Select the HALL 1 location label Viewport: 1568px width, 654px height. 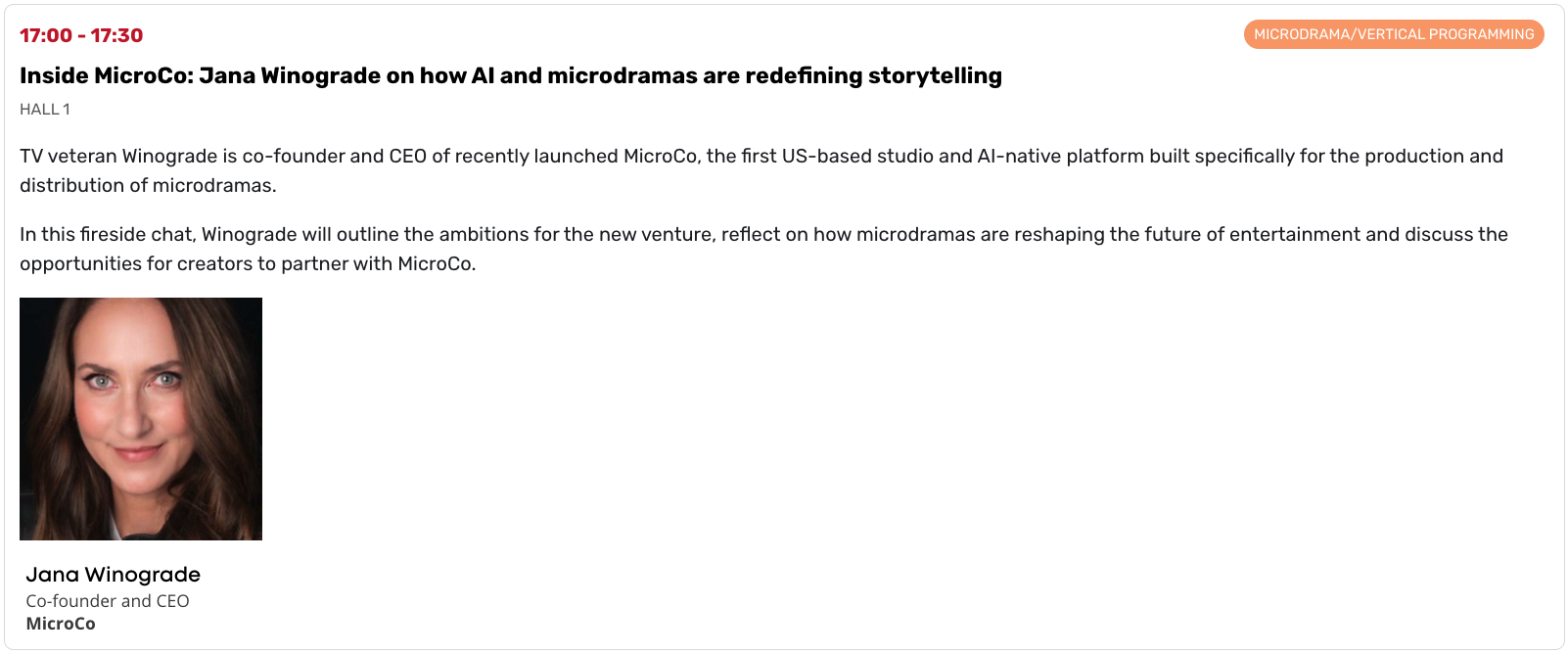pos(45,109)
